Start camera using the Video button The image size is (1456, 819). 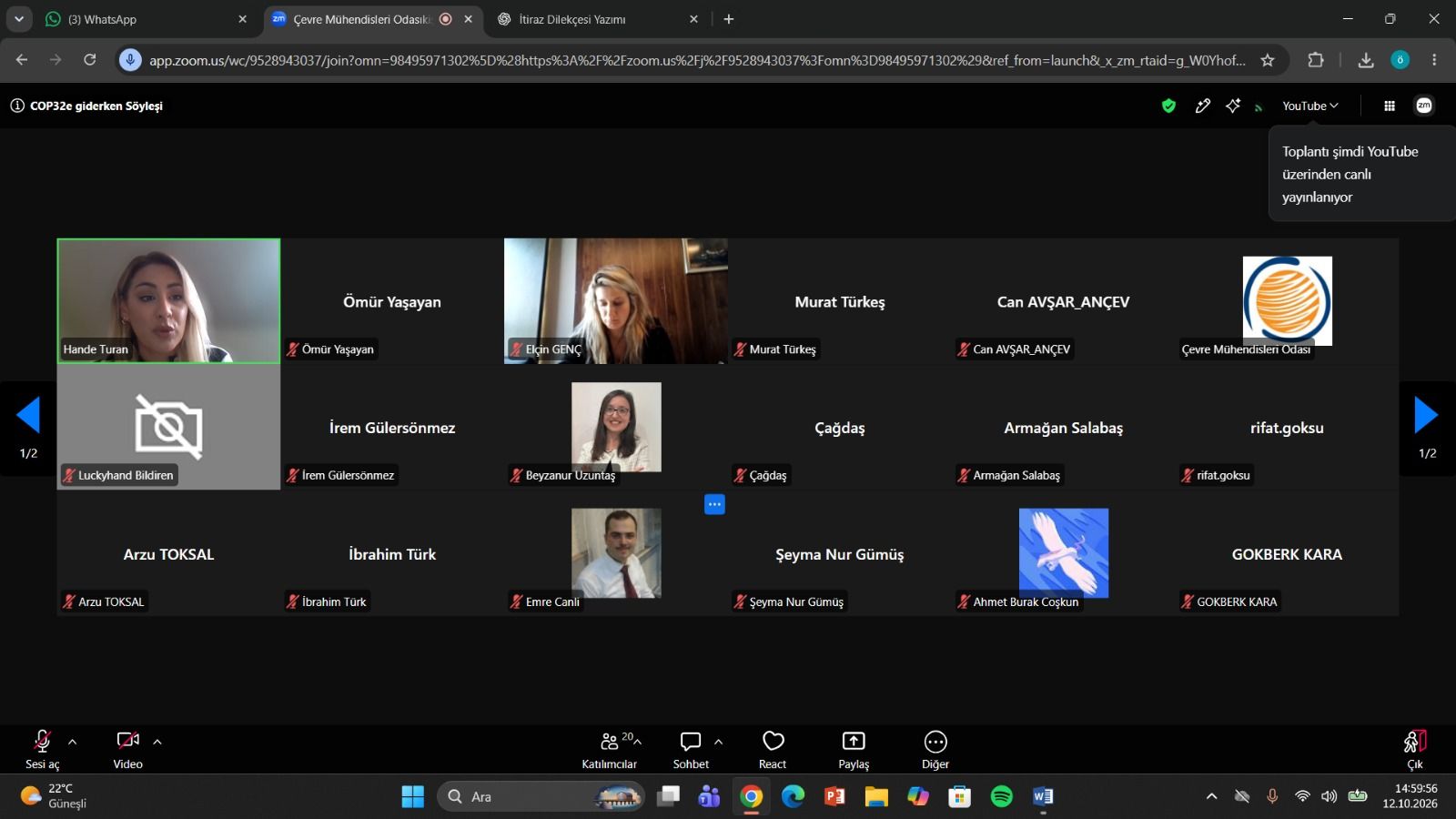pyautogui.click(x=127, y=750)
